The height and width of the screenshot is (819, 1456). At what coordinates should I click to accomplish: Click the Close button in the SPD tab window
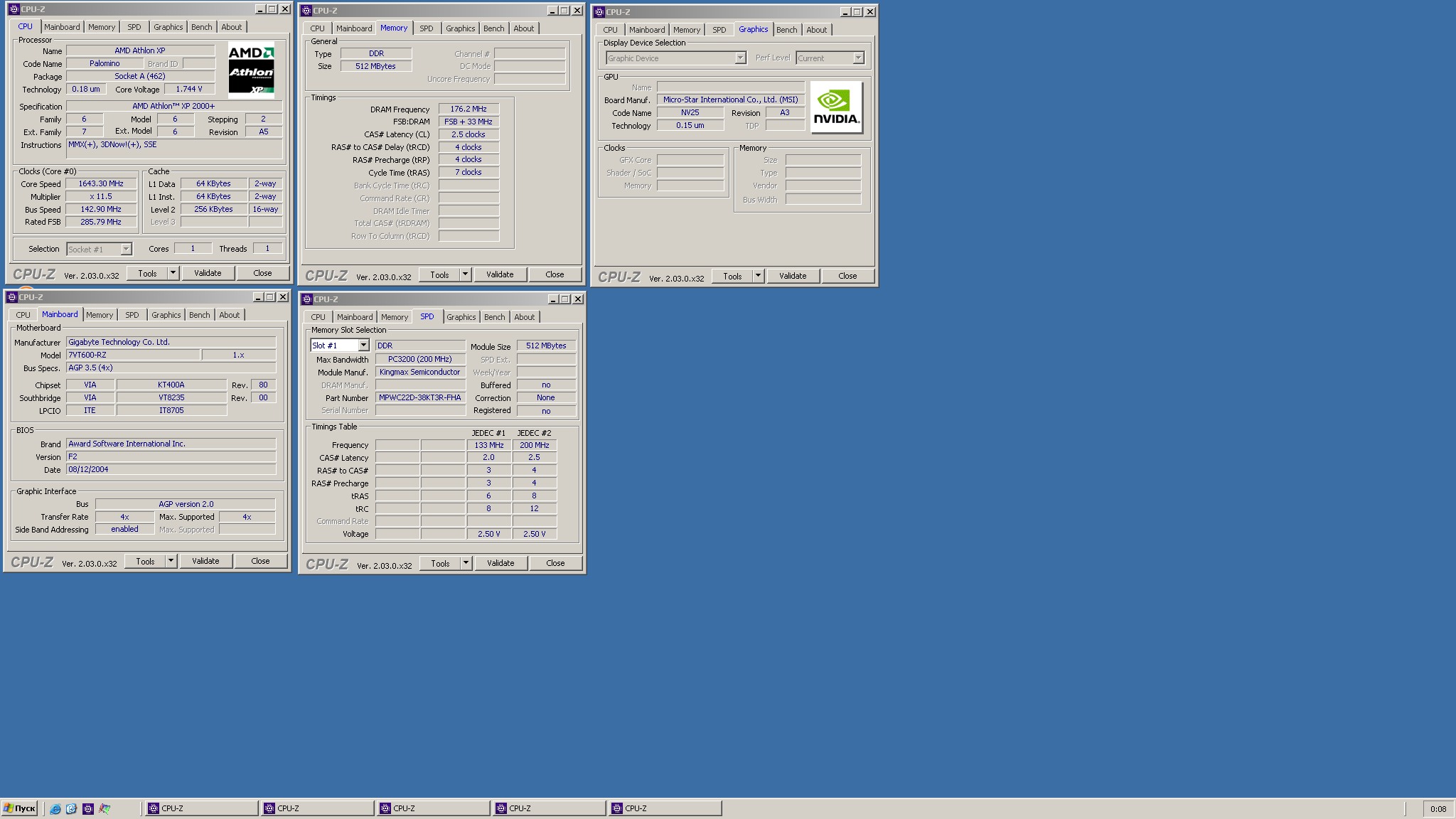[556, 563]
